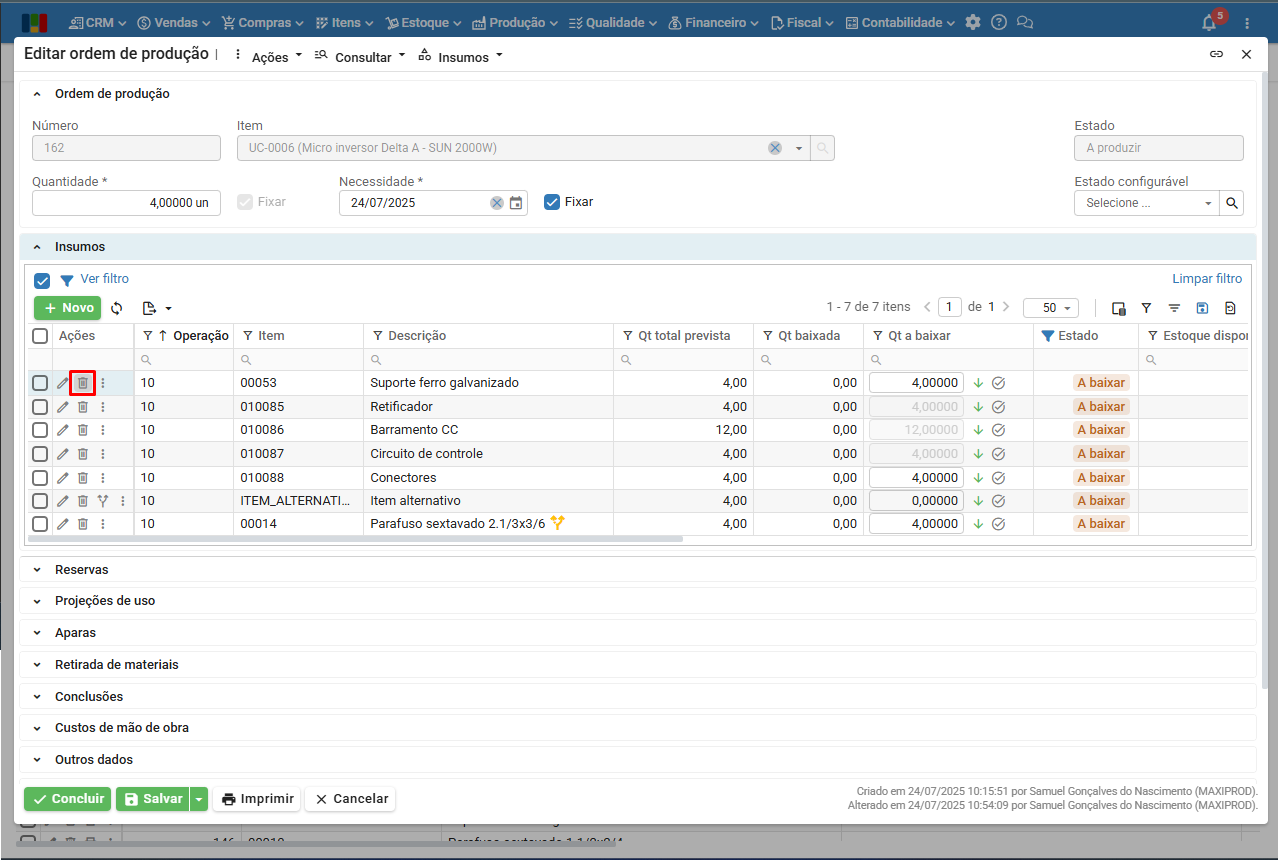Image resolution: width=1278 pixels, height=860 pixels.
Task: Open the Estado configurável dropdown
Action: [1146, 203]
